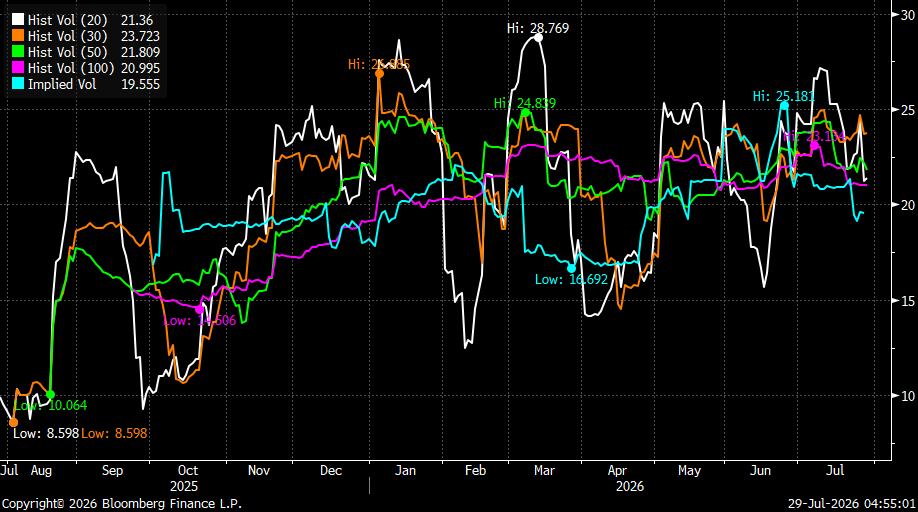Click the white Hi: 28.769 peak marker
This screenshot has width=918, height=512.
point(539,38)
